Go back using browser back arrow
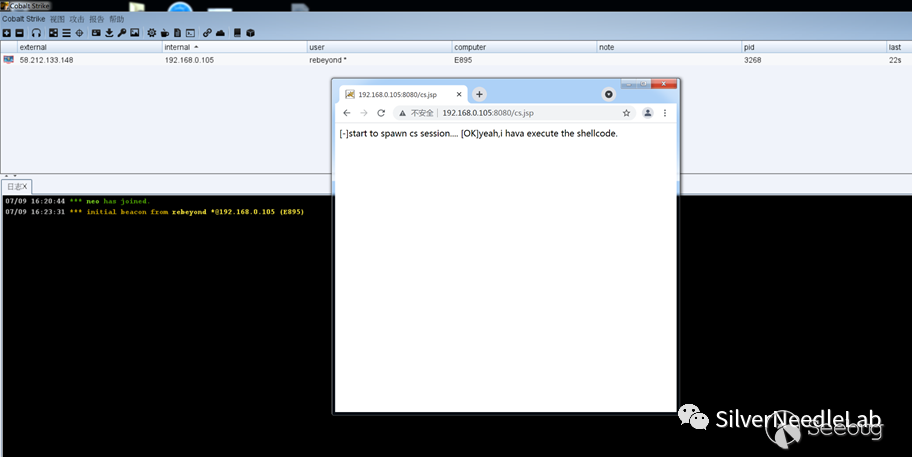Image resolution: width=912 pixels, height=457 pixels. 346,113
